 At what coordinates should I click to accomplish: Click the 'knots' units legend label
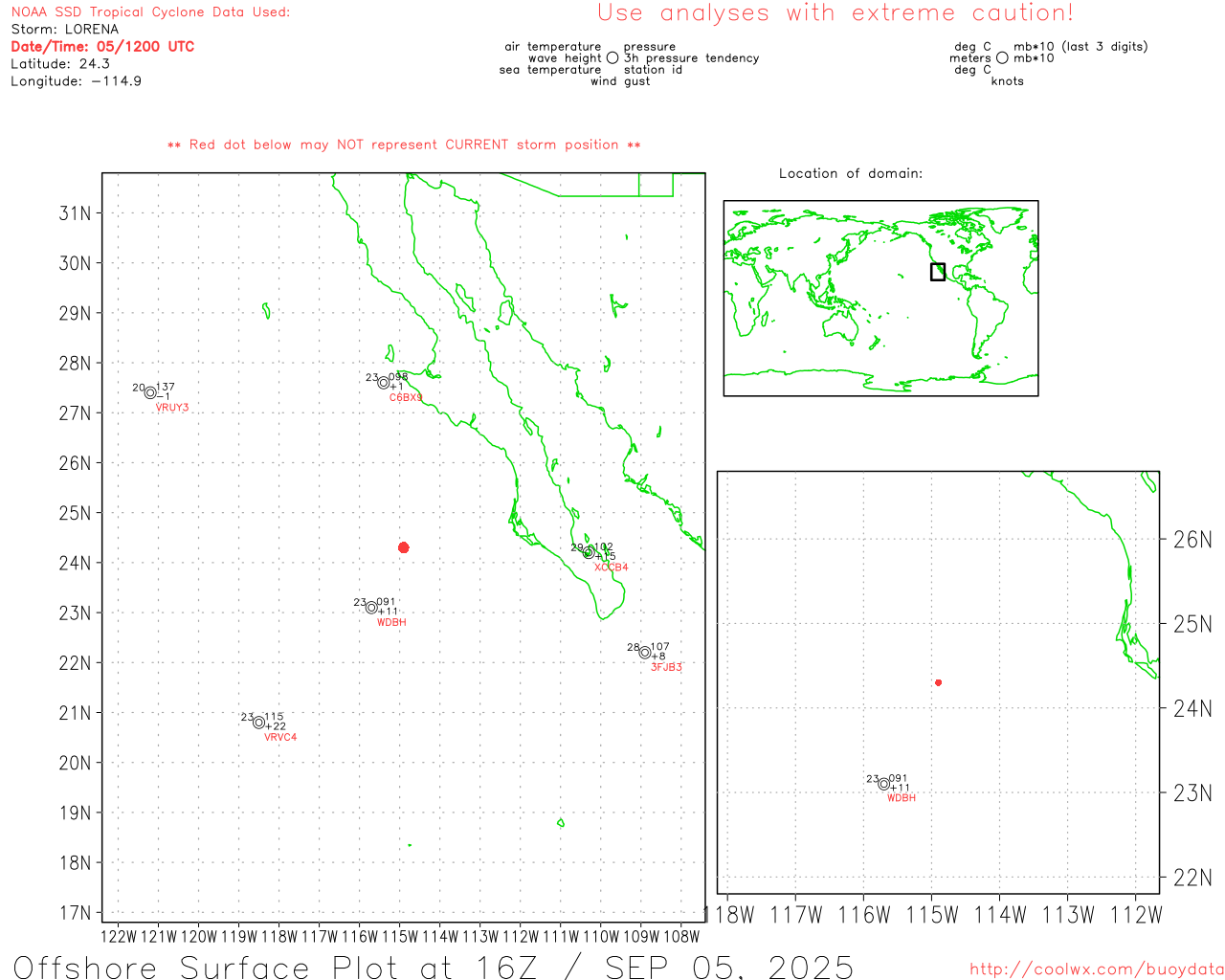click(1008, 81)
